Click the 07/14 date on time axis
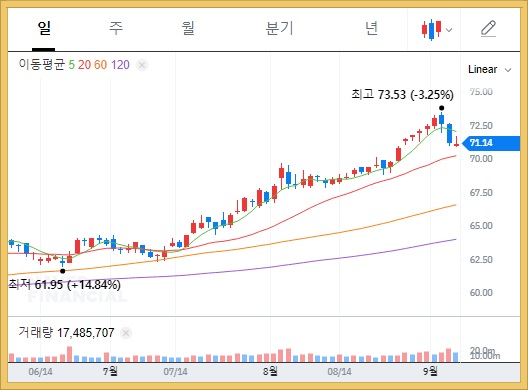Image resolution: width=528 pixels, height=390 pixels. tap(175, 372)
